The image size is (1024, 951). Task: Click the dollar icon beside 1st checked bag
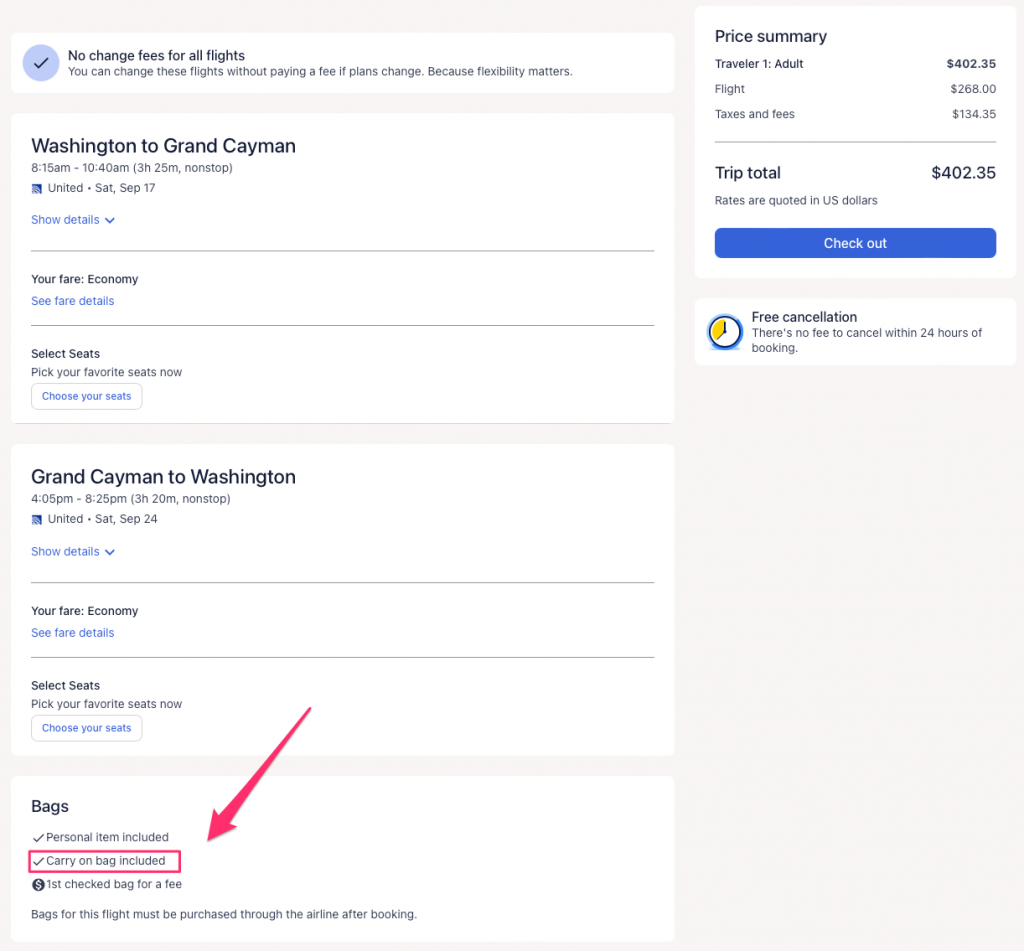click(x=38, y=885)
